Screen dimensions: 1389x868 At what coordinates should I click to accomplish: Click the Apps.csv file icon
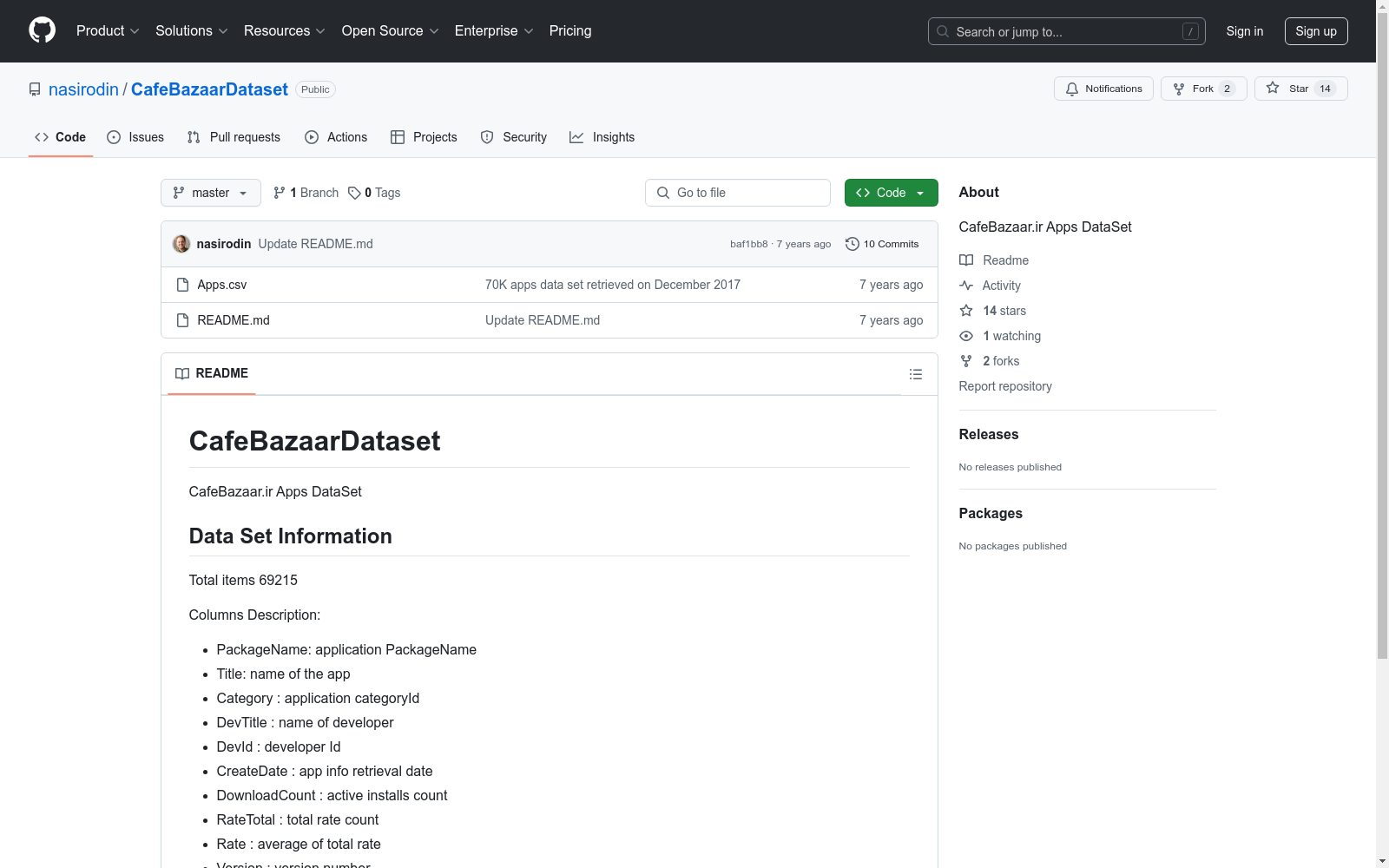coord(182,285)
